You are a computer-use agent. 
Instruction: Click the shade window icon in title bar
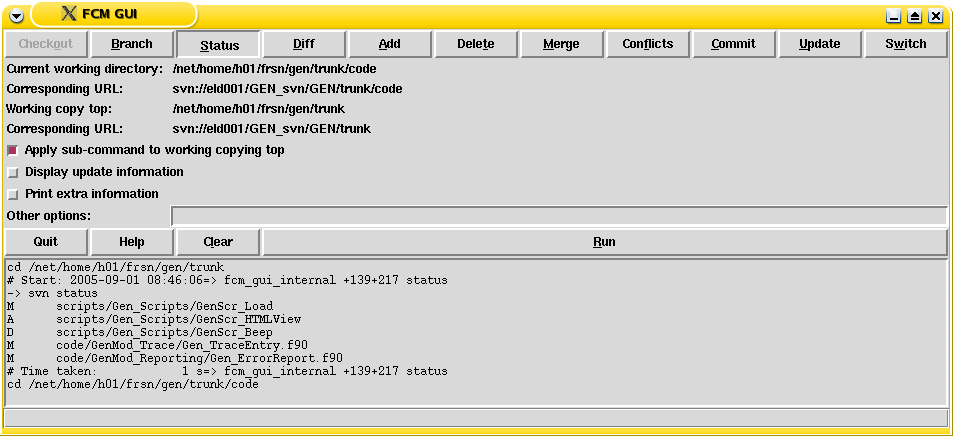915,16
